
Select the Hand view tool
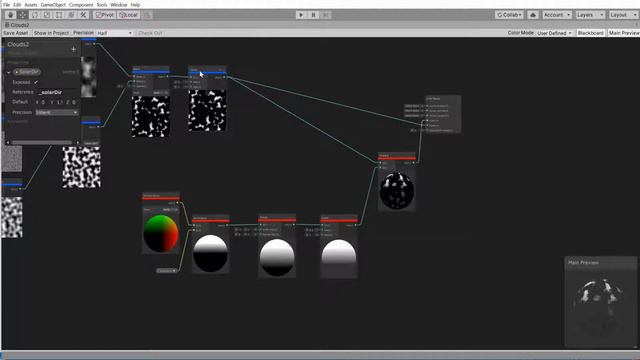pos(10,15)
